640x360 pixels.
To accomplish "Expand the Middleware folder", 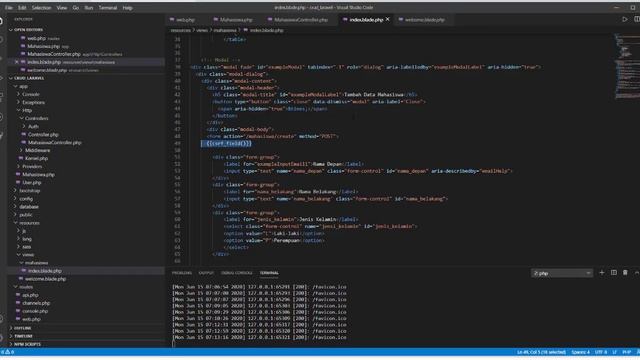I will 38,150.
